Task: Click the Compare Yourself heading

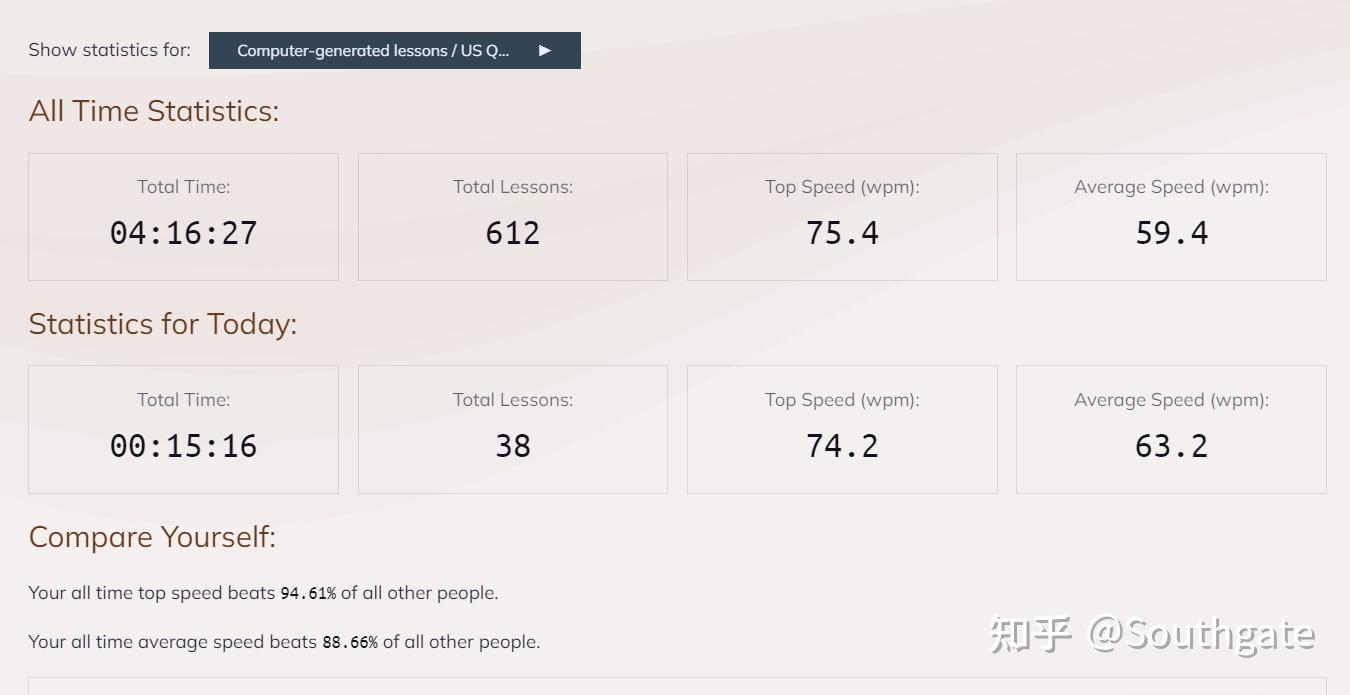Action: point(152,537)
